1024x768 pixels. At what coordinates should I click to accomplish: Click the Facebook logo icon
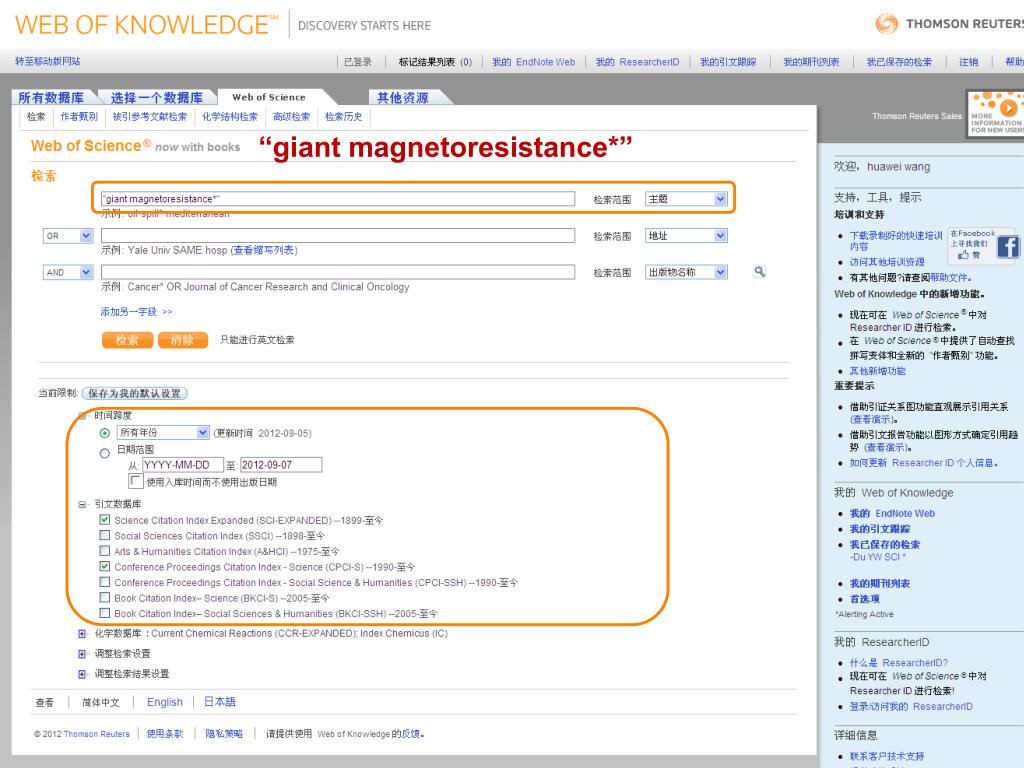click(x=1007, y=246)
